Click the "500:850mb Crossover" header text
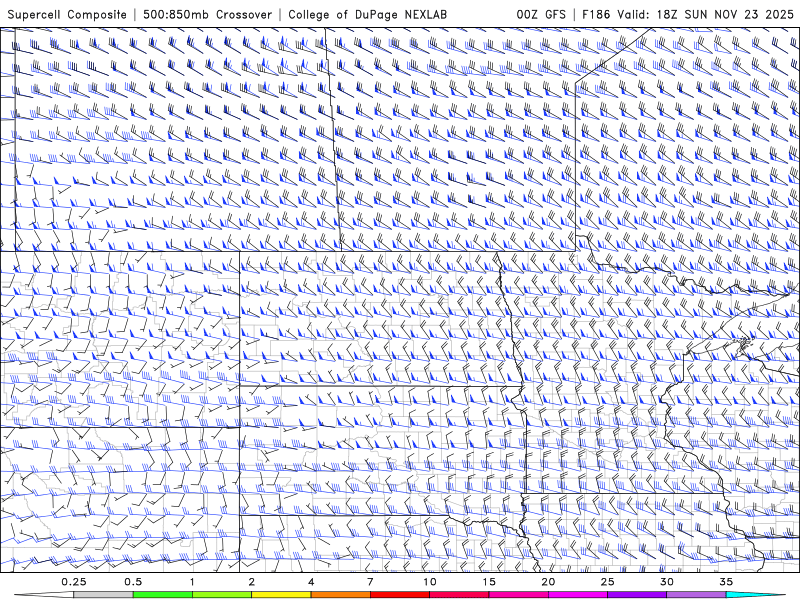The width and height of the screenshot is (800, 600). 207,14
